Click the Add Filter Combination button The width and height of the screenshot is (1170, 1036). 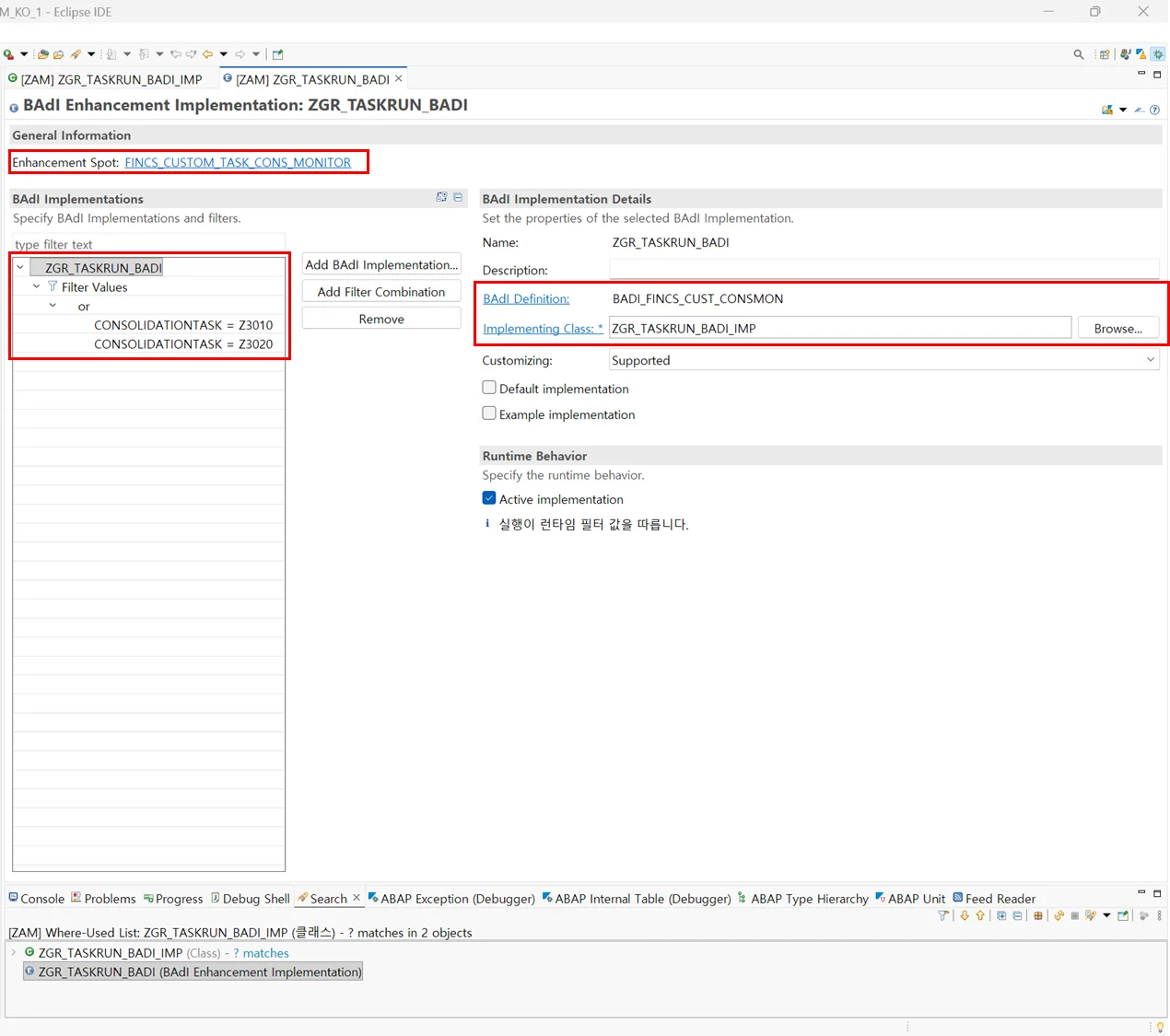pyautogui.click(x=381, y=292)
